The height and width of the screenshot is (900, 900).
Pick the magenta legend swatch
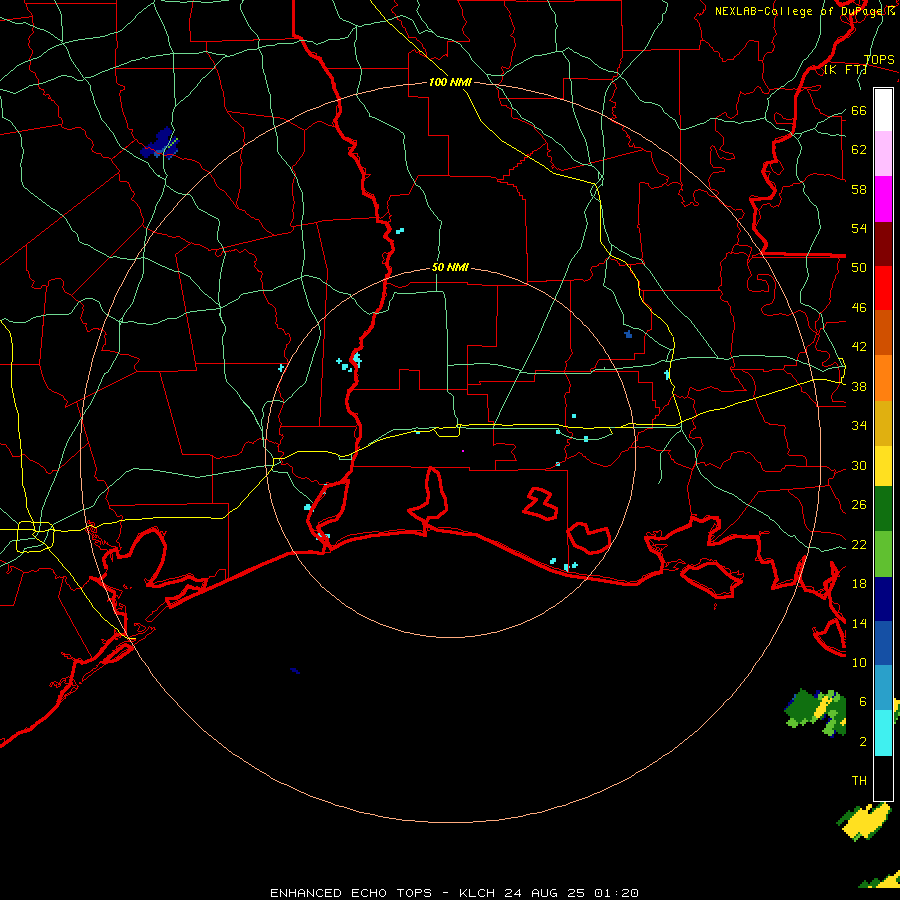[883, 199]
